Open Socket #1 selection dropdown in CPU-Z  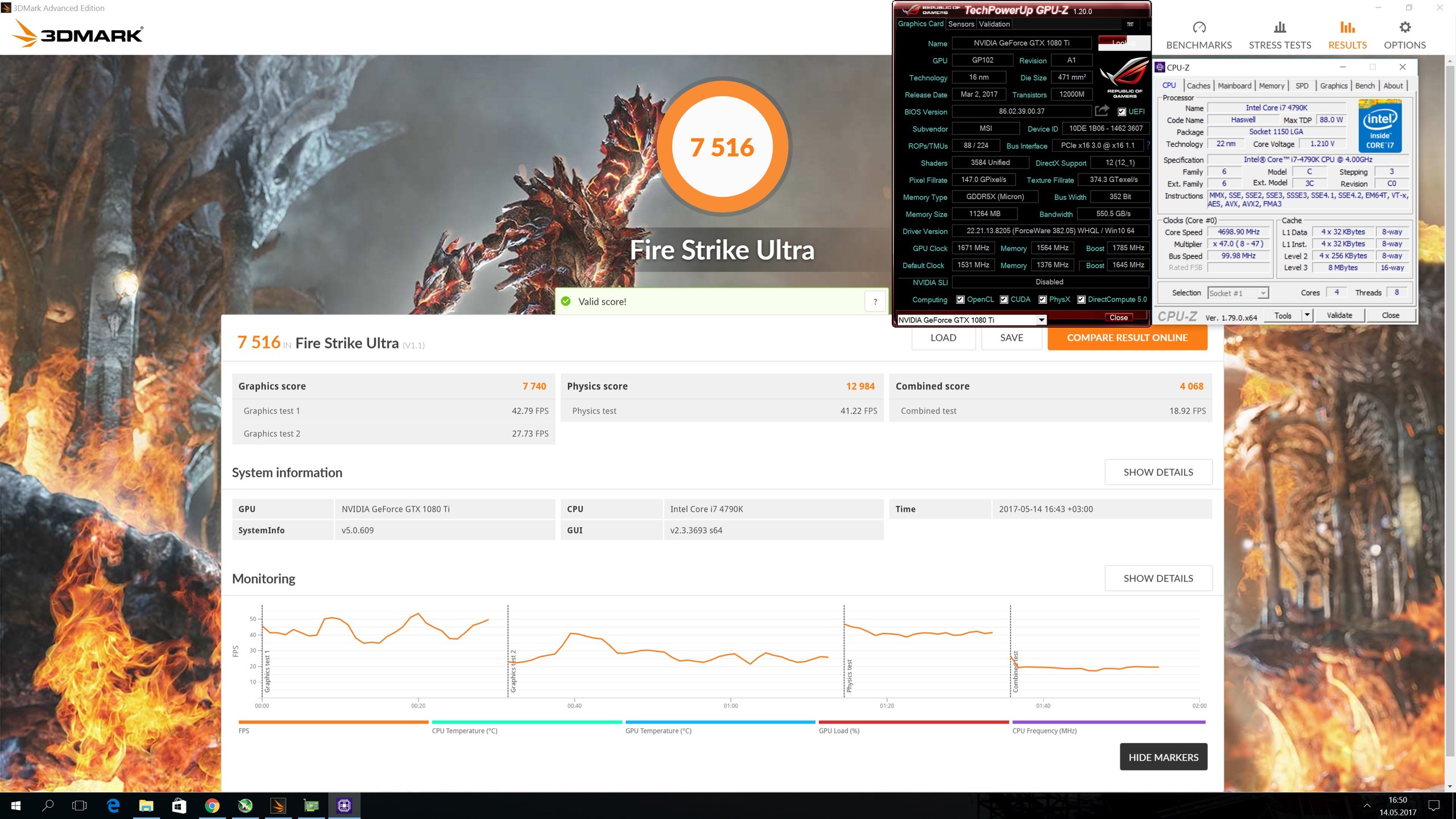[x=1238, y=293]
